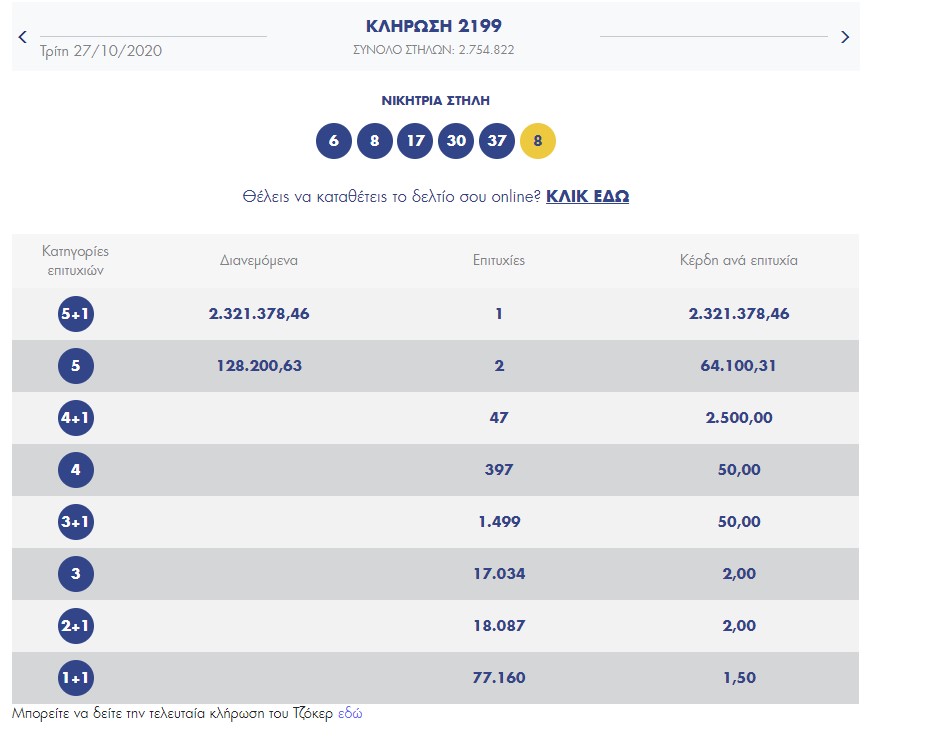Click the draw date Τρίτη 27/10/2020
This screenshot has height=752, width=938.
(101, 51)
